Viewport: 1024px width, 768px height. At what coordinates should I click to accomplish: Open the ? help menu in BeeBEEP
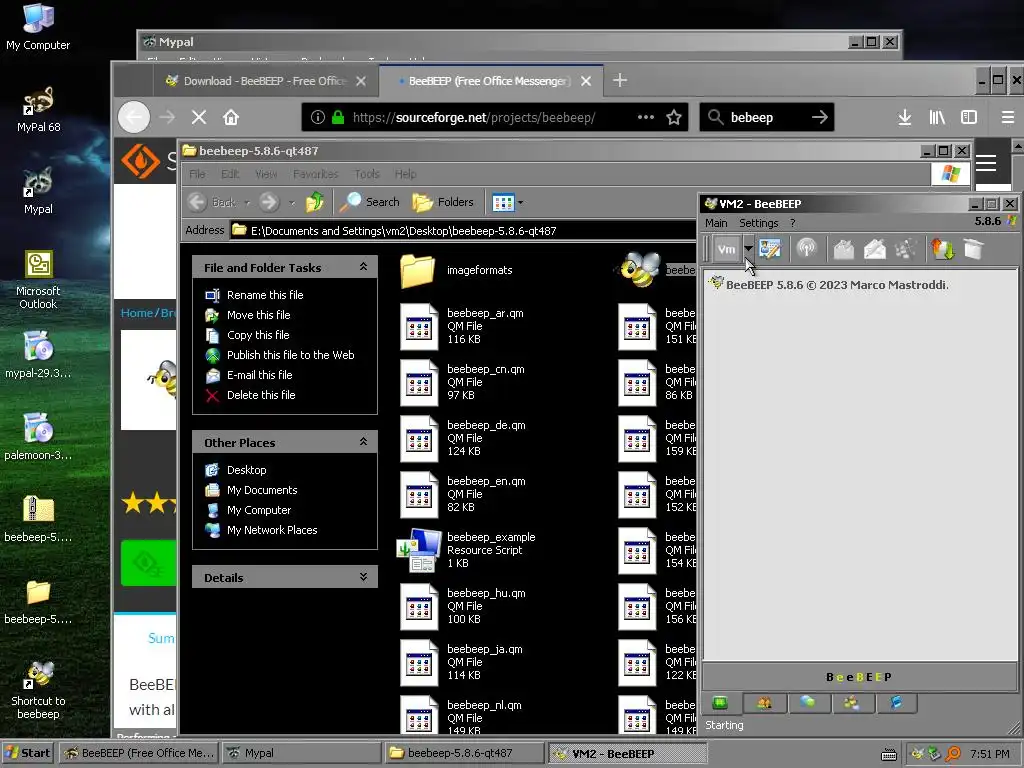tap(792, 223)
